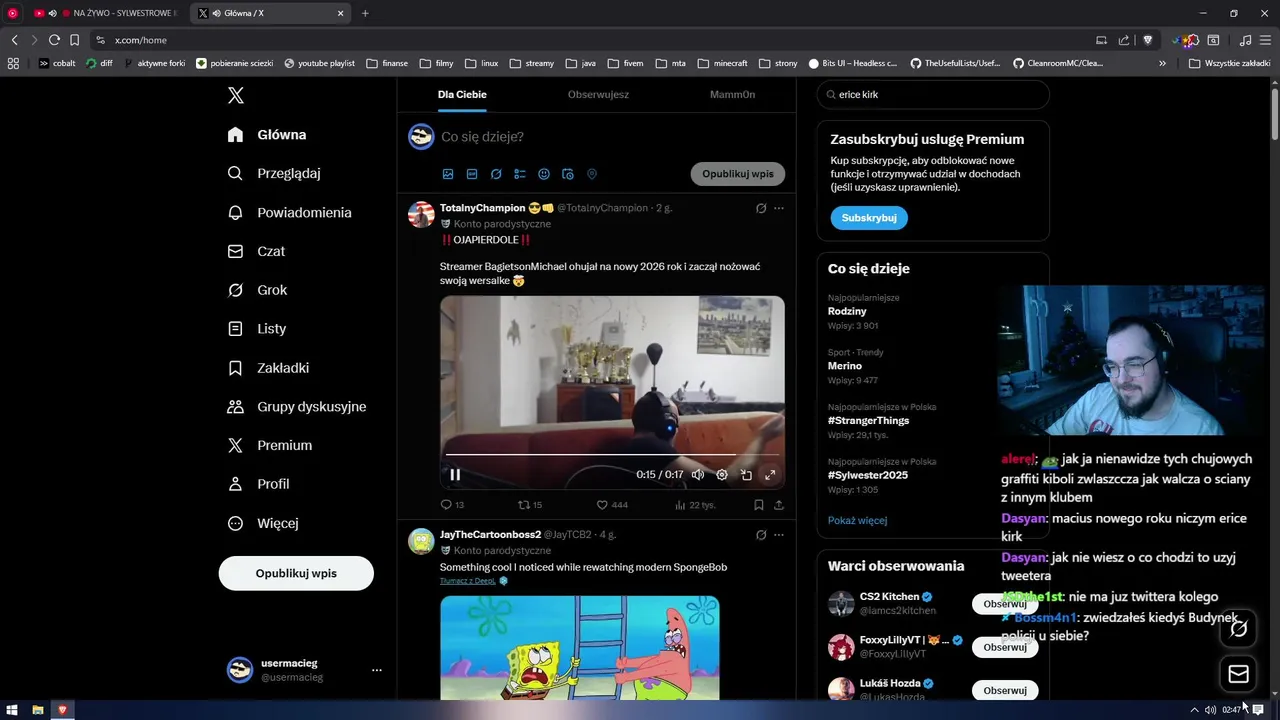Add image media to the post
The height and width of the screenshot is (720, 1280).
tap(448, 174)
